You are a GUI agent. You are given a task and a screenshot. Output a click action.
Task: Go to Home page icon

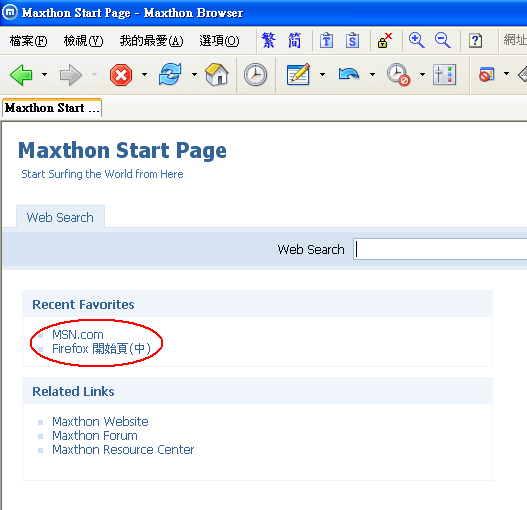217,74
